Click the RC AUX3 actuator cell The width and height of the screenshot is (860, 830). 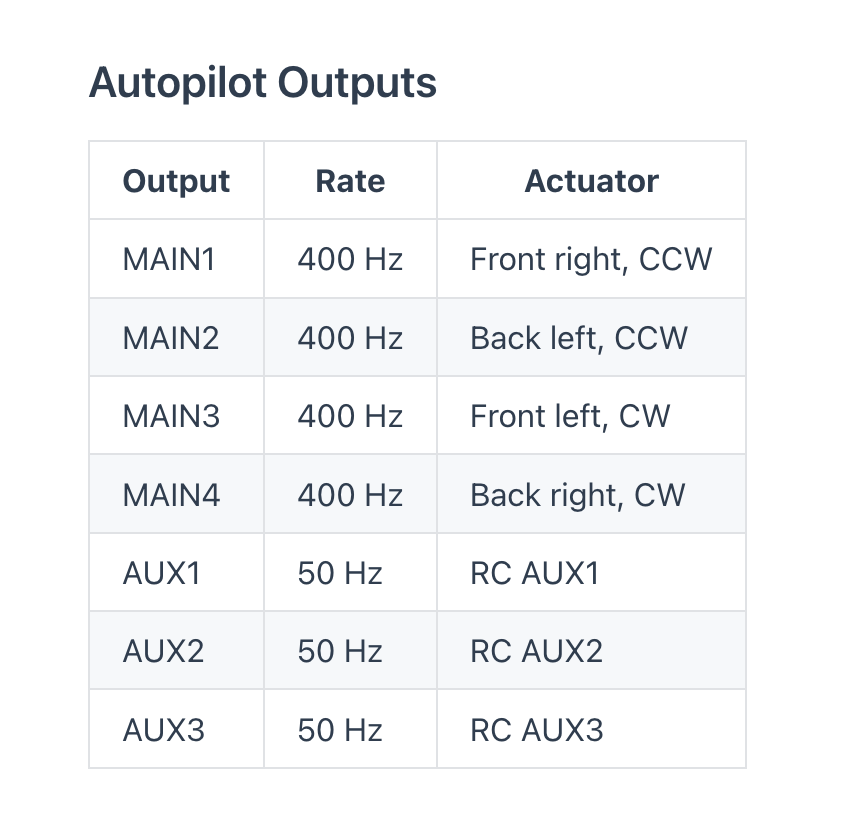click(536, 730)
